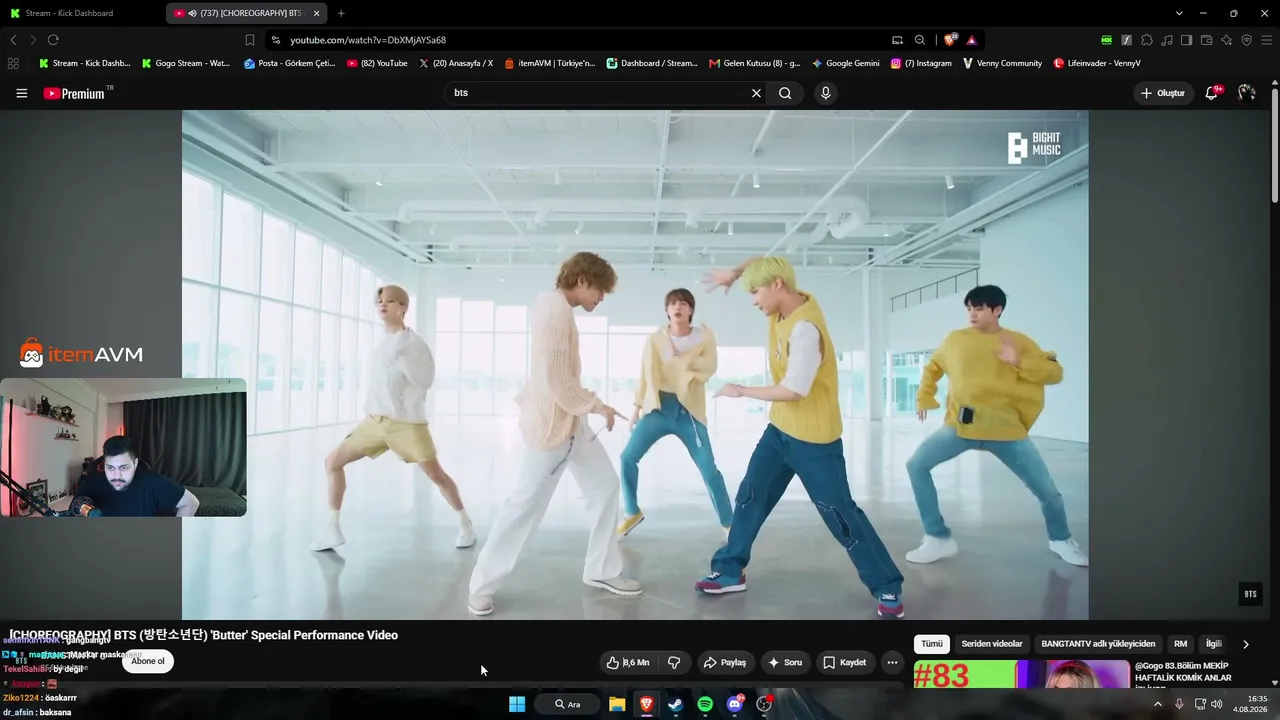Select the RM filter chip

click(1181, 644)
